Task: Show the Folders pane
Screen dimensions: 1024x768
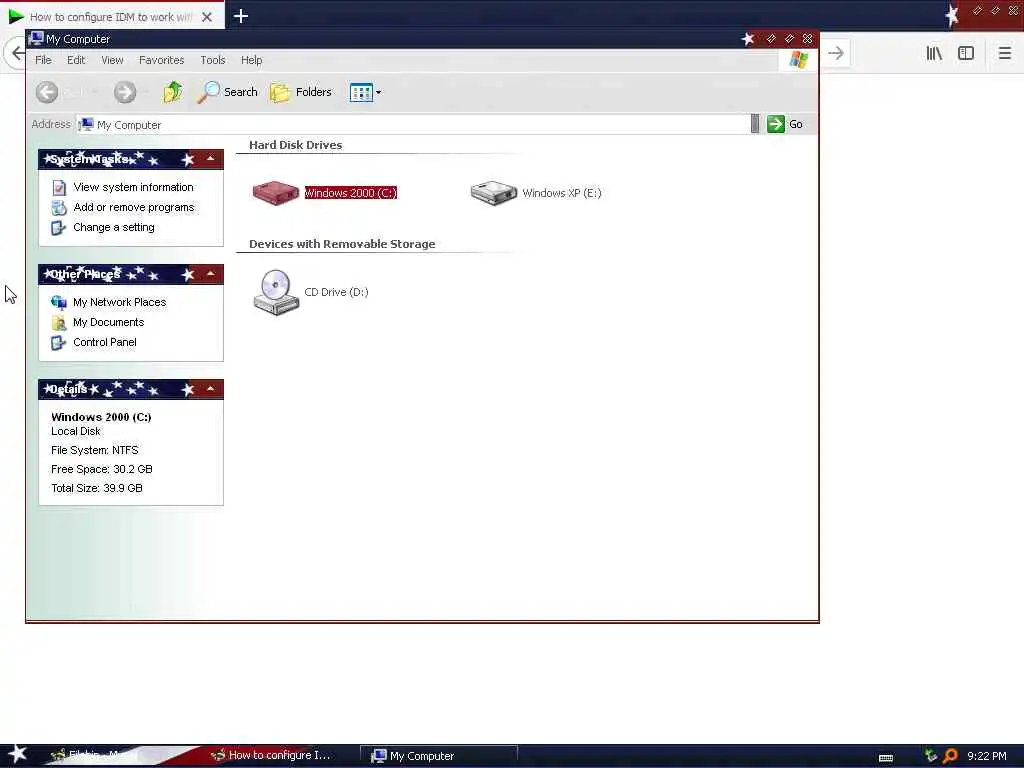Action: click(x=301, y=92)
